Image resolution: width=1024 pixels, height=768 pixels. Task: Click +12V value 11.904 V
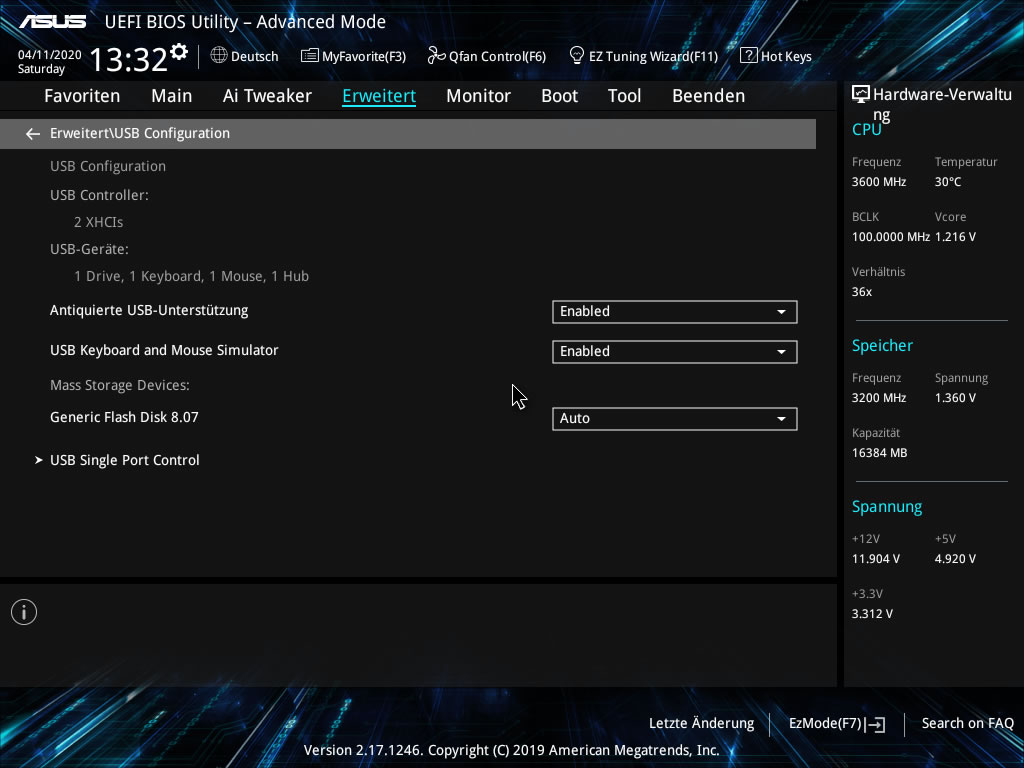(x=876, y=559)
